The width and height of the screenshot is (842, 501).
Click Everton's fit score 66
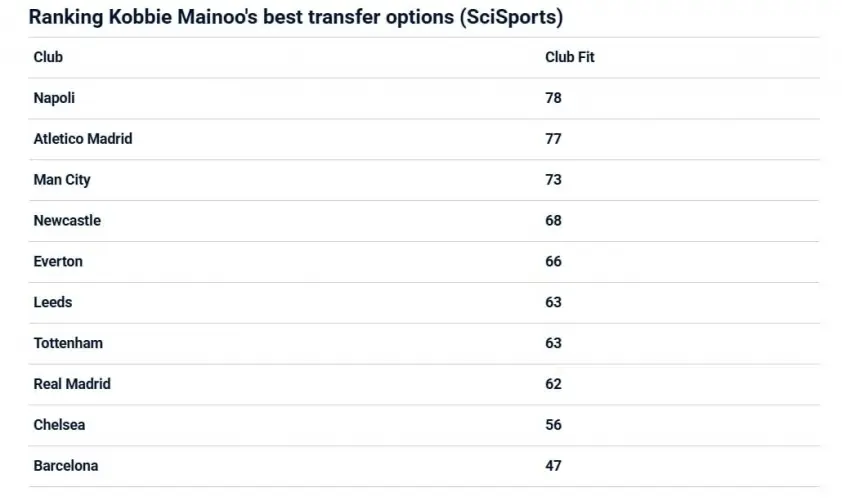point(553,261)
